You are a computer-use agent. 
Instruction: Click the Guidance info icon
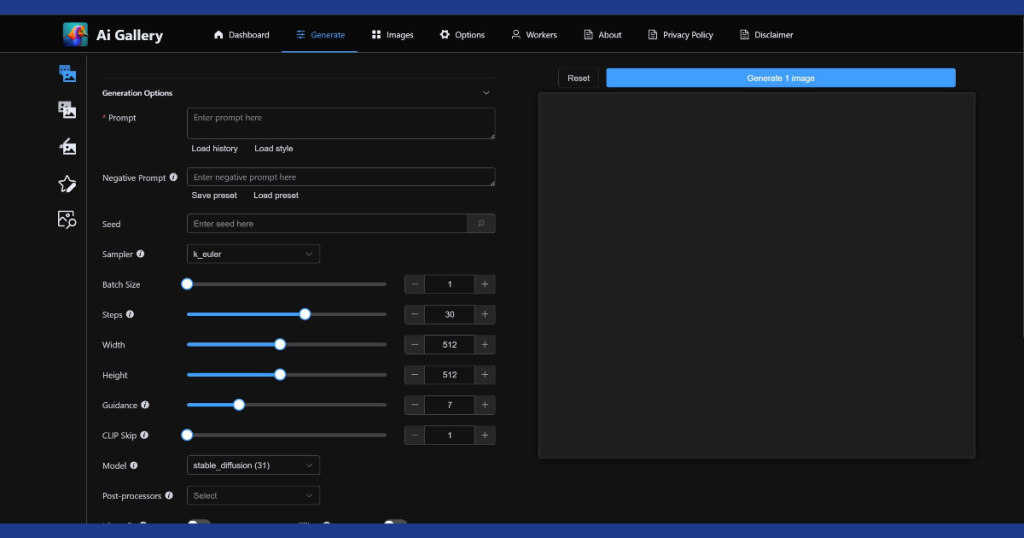click(x=145, y=405)
